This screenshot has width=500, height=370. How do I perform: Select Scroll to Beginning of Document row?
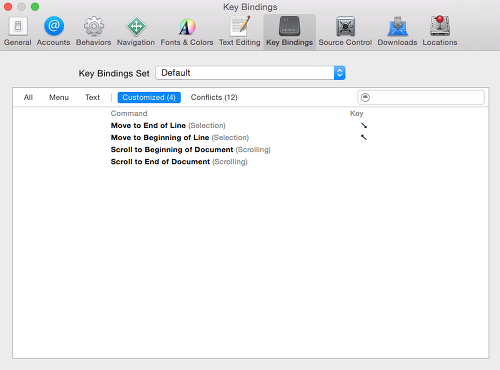(x=251, y=150)
